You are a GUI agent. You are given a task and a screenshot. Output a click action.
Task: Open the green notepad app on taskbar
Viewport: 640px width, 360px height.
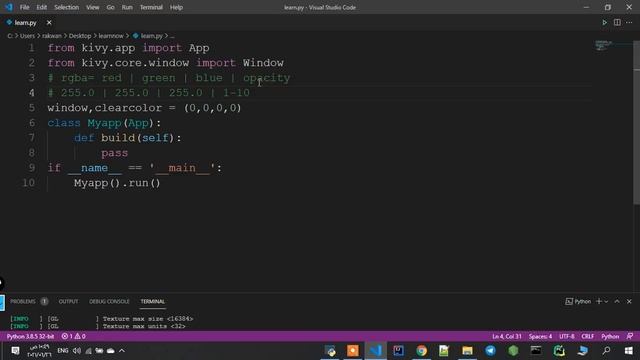[x=444, y=351]
